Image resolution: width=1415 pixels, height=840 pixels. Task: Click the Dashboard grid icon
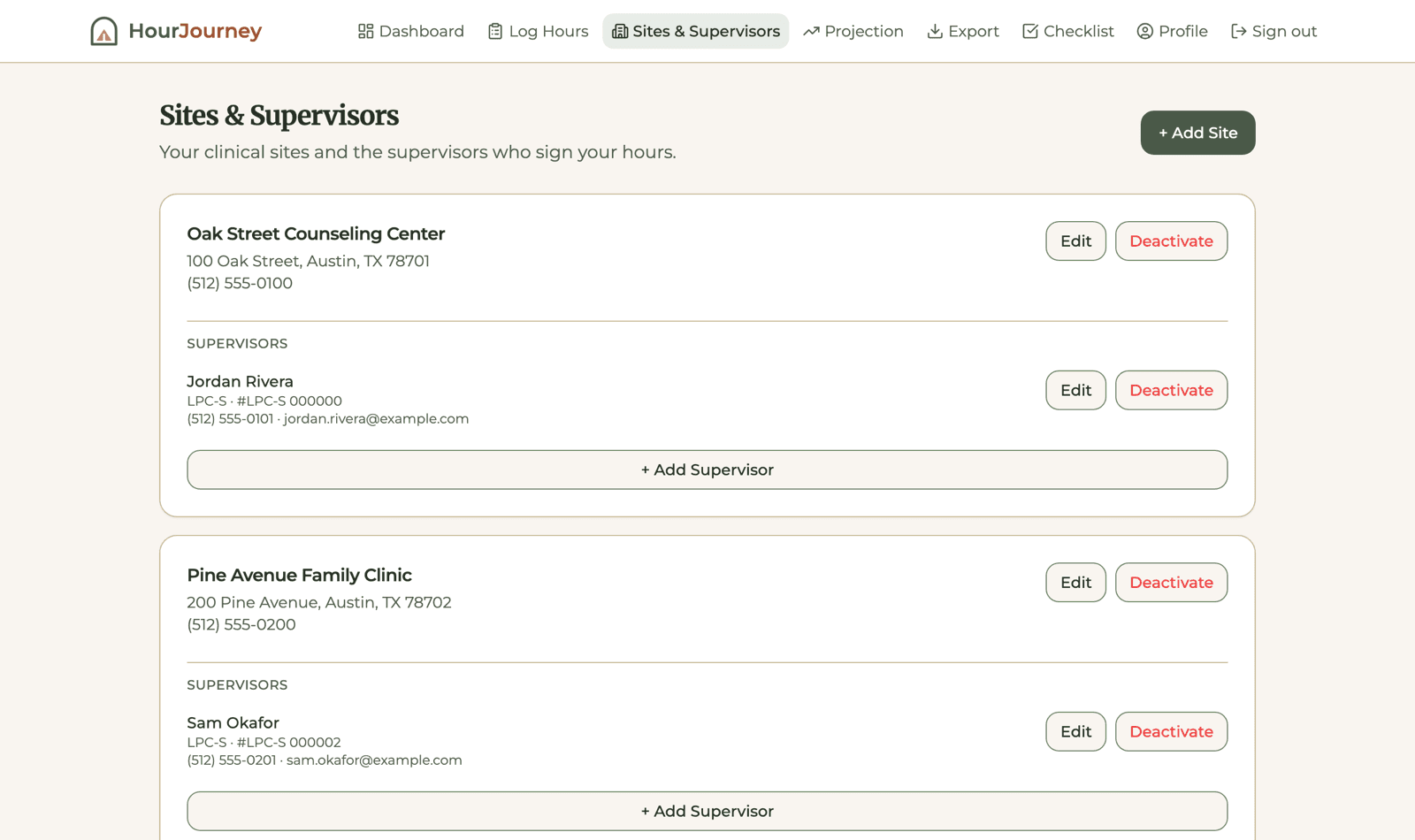[365, 31]
